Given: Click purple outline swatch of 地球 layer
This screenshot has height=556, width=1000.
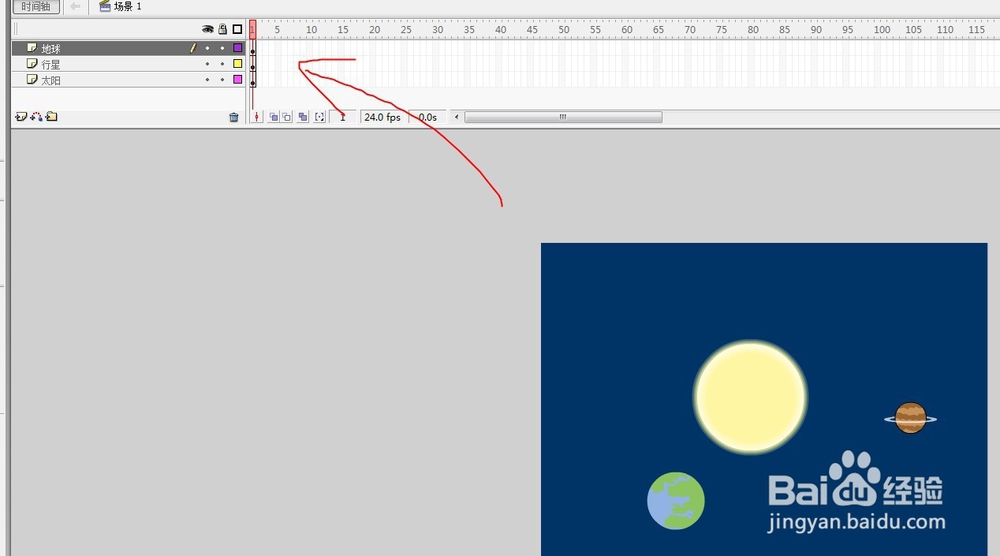Looking at the screenshot, I should pos(238,48).
